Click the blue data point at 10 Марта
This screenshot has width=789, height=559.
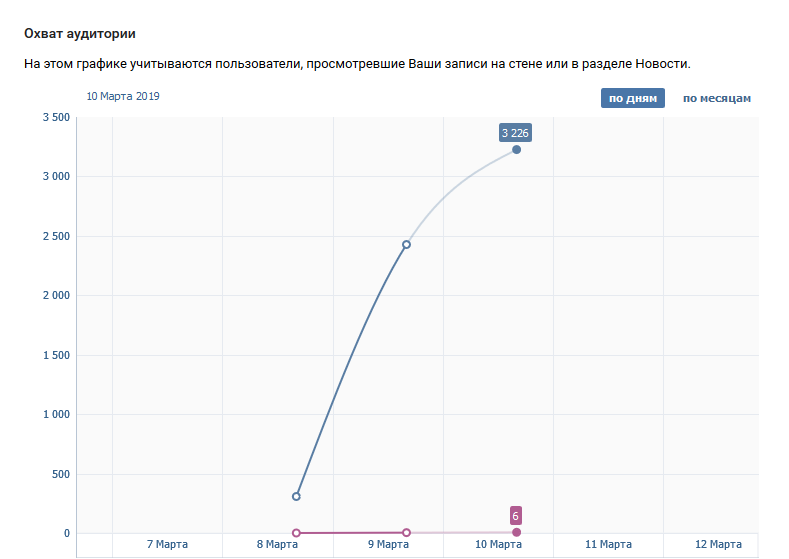pos(516,150)
